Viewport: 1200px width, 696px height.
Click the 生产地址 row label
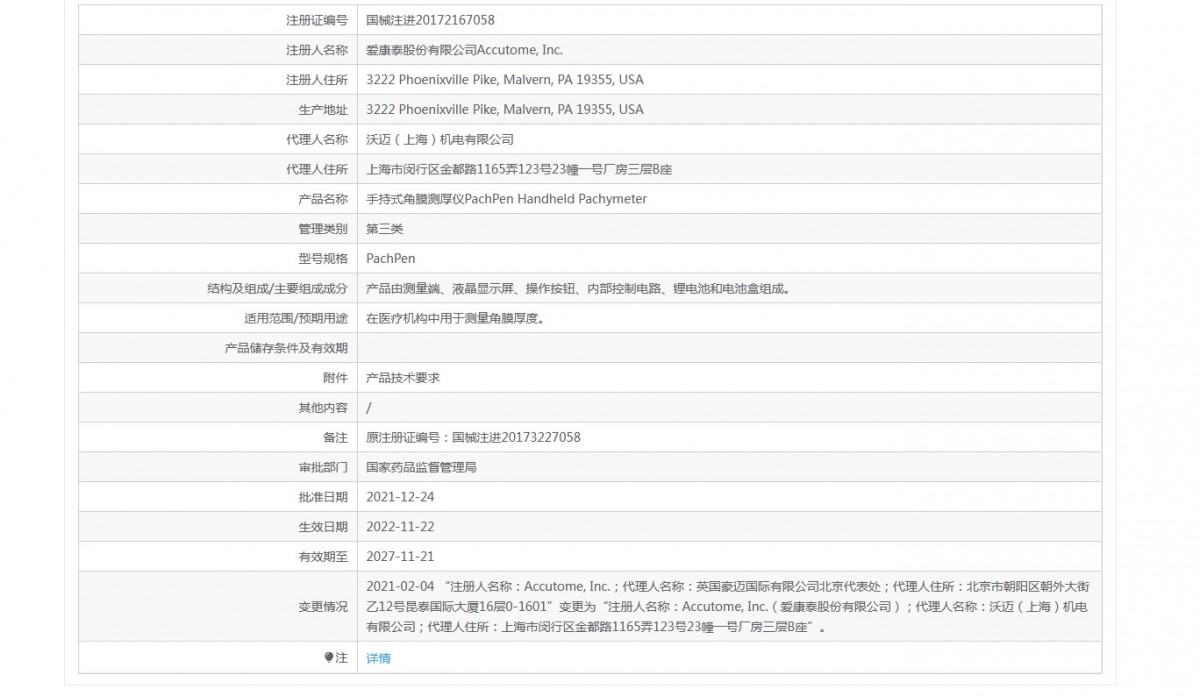323,110
